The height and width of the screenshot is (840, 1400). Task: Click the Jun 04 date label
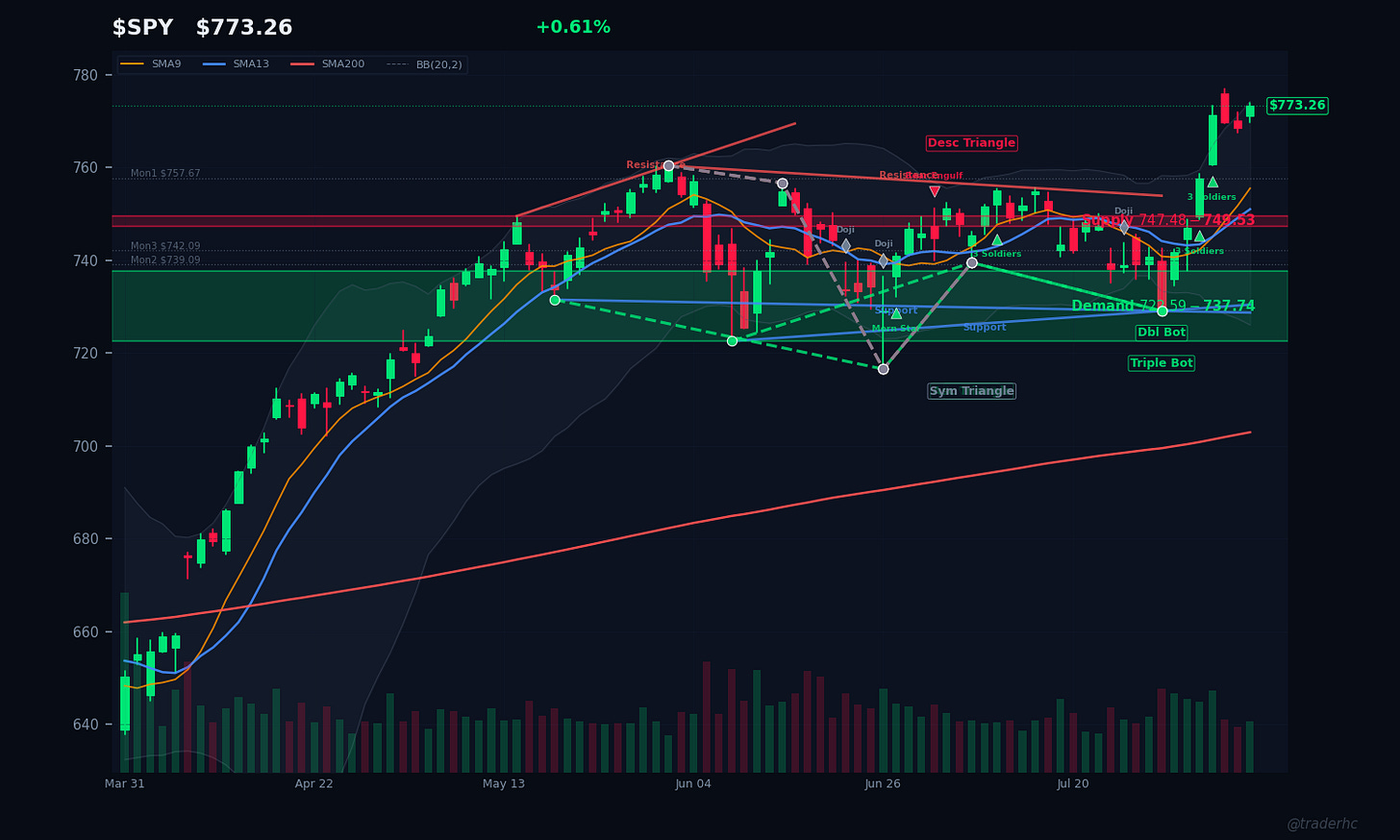click(693, 784)
